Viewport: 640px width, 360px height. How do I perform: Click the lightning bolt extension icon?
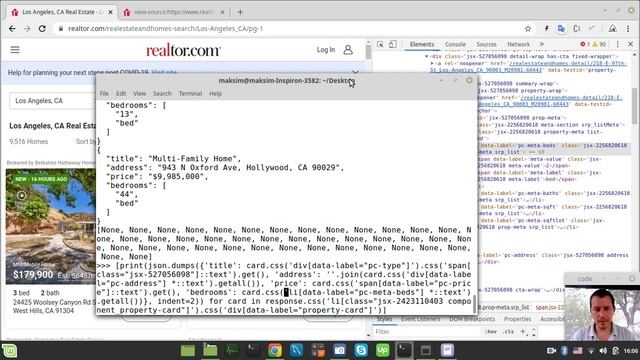pyautogui.click(x=546, y=29)
